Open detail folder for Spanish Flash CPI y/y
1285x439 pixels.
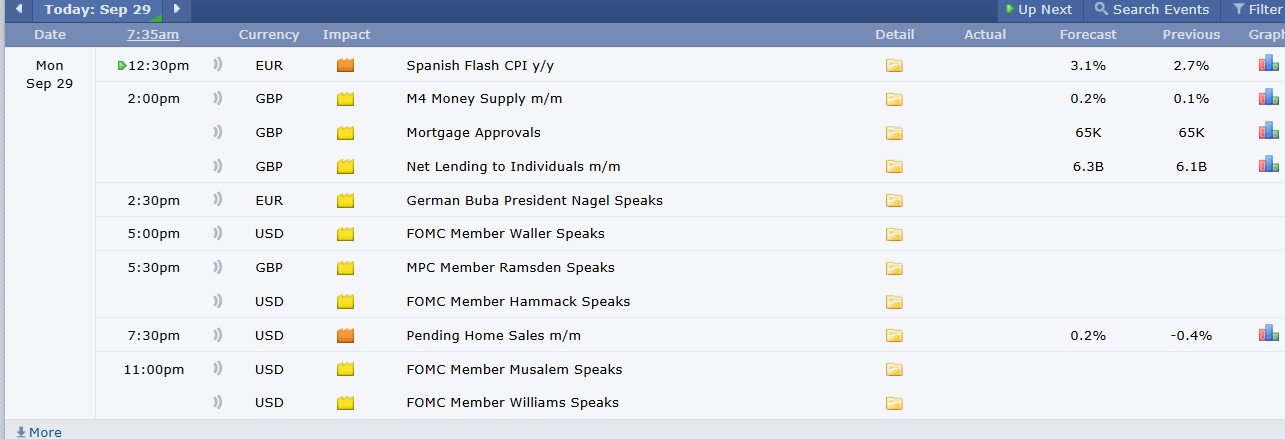[894, 66]
